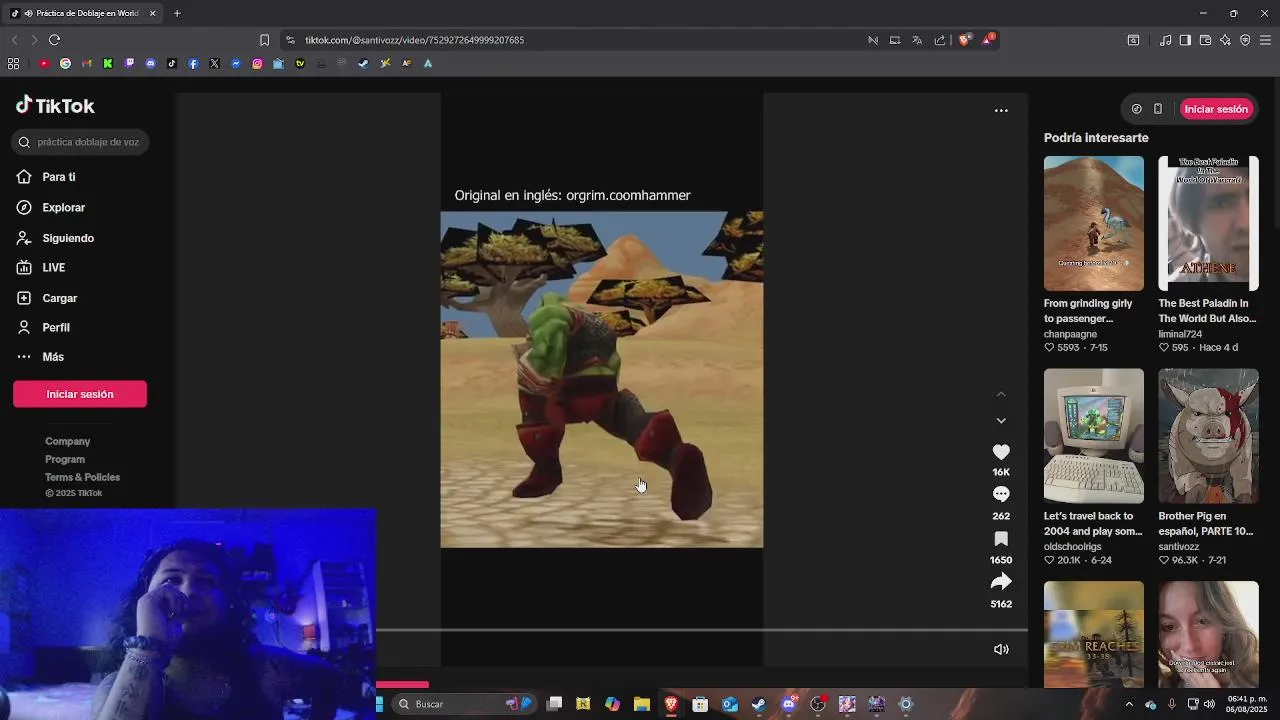Click the Windows taskbar Buscar search box
The image size is (1280, 720).
tap(463, 704)
